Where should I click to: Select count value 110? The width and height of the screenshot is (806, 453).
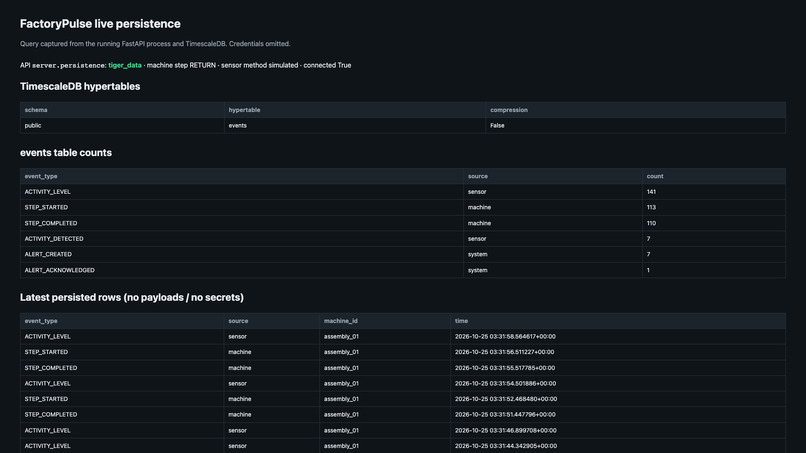tap(651, 223)
